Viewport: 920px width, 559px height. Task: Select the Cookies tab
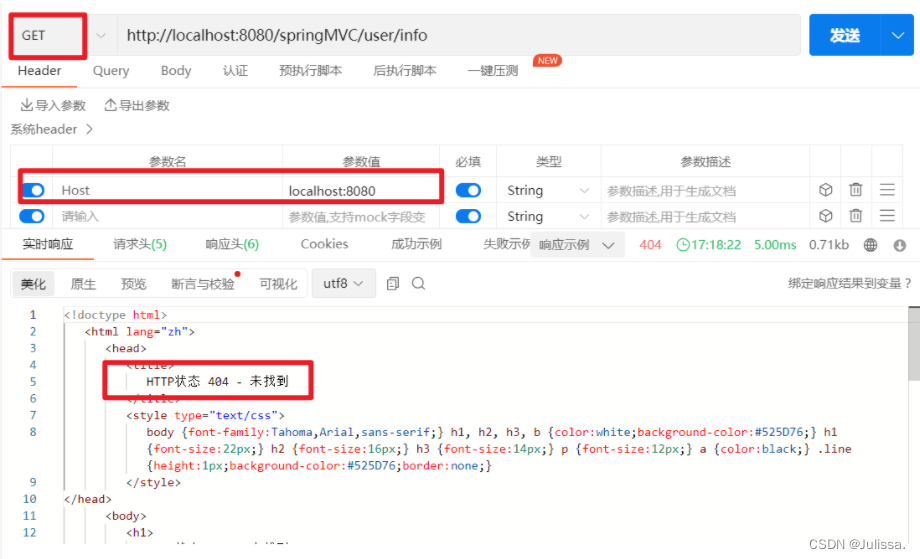click(324, 244)
